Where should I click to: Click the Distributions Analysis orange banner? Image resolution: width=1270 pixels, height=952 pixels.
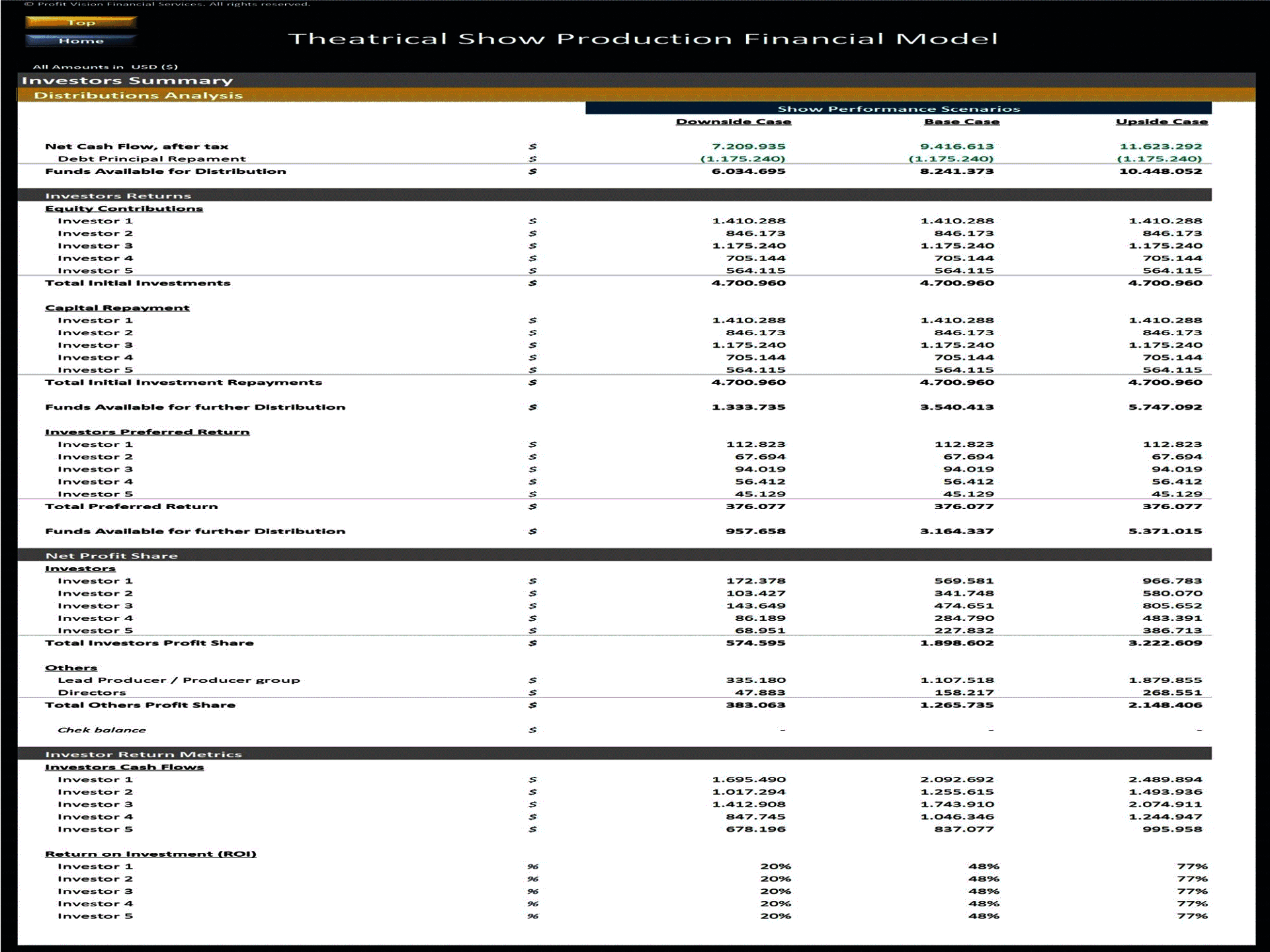click(139, 95)
